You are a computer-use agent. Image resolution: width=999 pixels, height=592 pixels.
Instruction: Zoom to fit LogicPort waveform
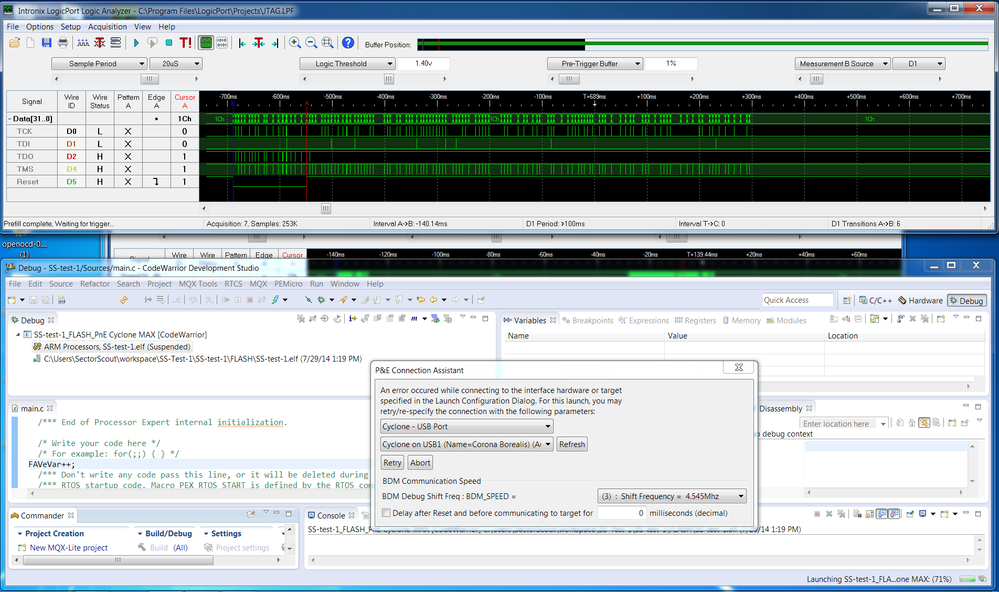327,43
